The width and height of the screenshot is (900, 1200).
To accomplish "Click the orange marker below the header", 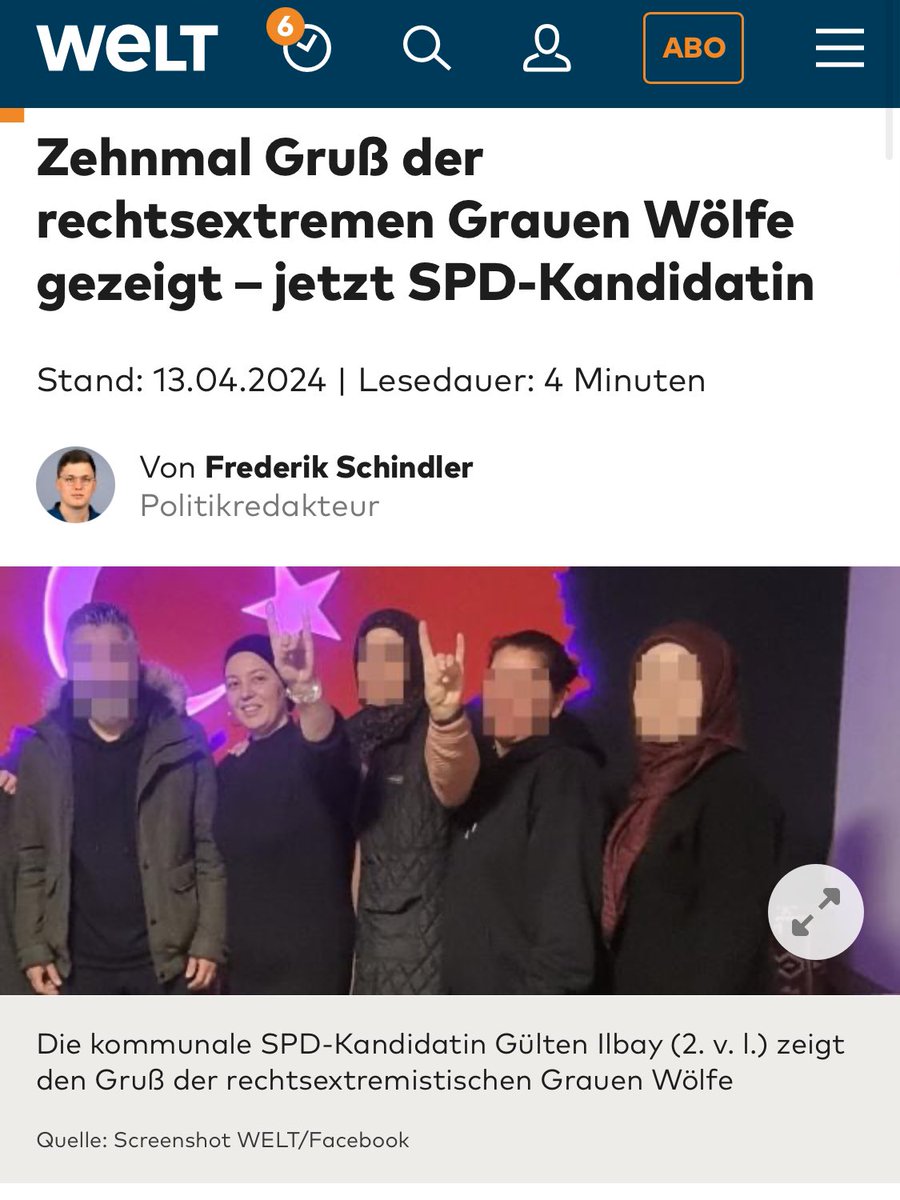I will pyautogui.click(x=12, y=114).
